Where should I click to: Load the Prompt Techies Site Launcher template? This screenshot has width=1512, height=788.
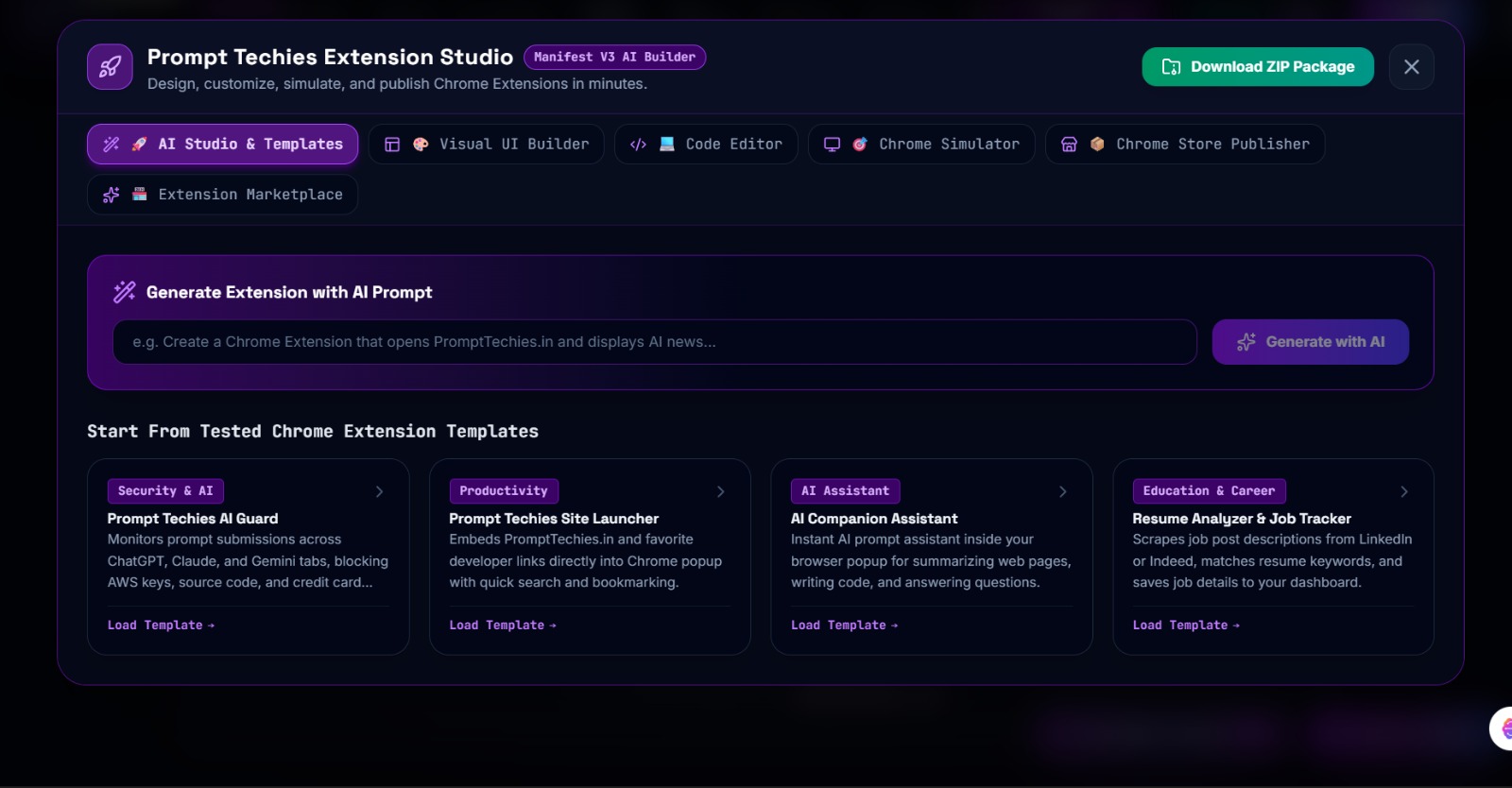tap(503, 625)
